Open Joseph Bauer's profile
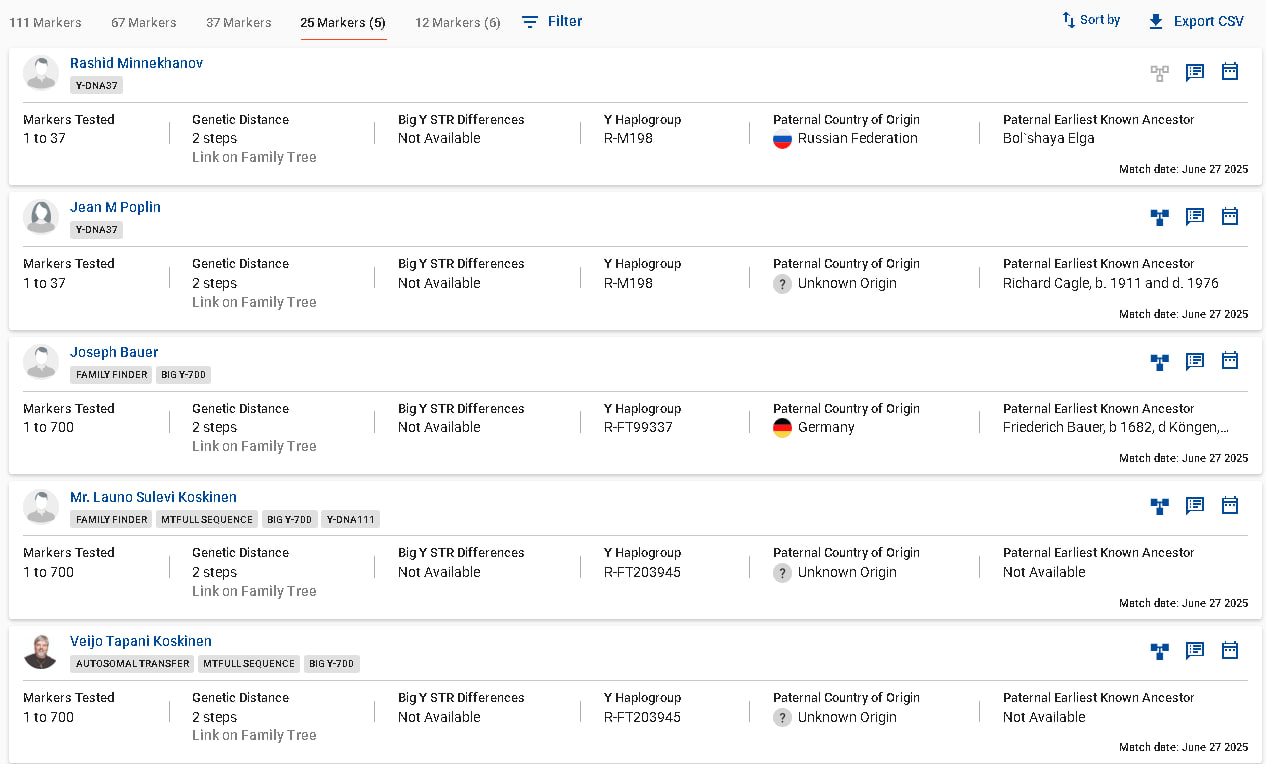 click(x=114, y=352)
